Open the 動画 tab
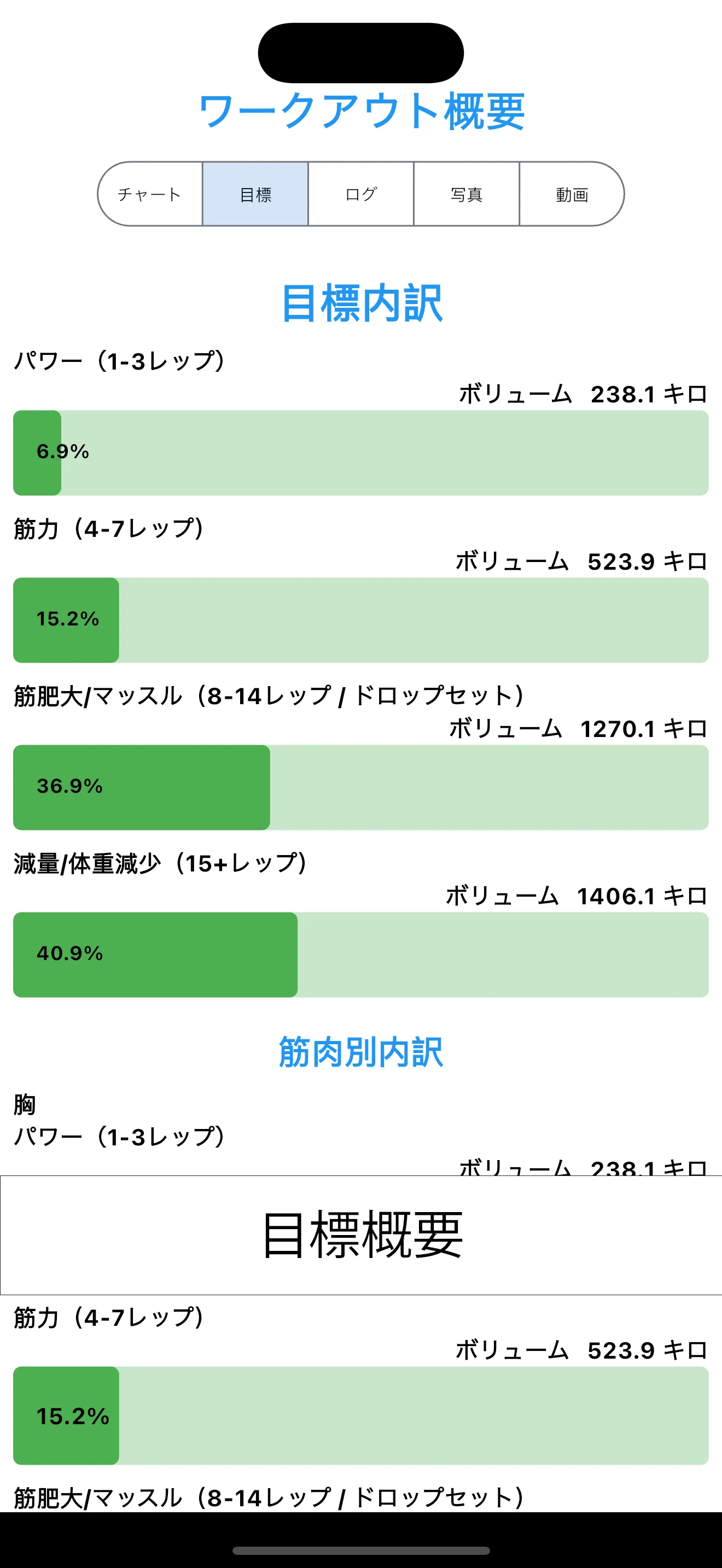Viewport: 722px width, 1568px height. tap(572, 194)
